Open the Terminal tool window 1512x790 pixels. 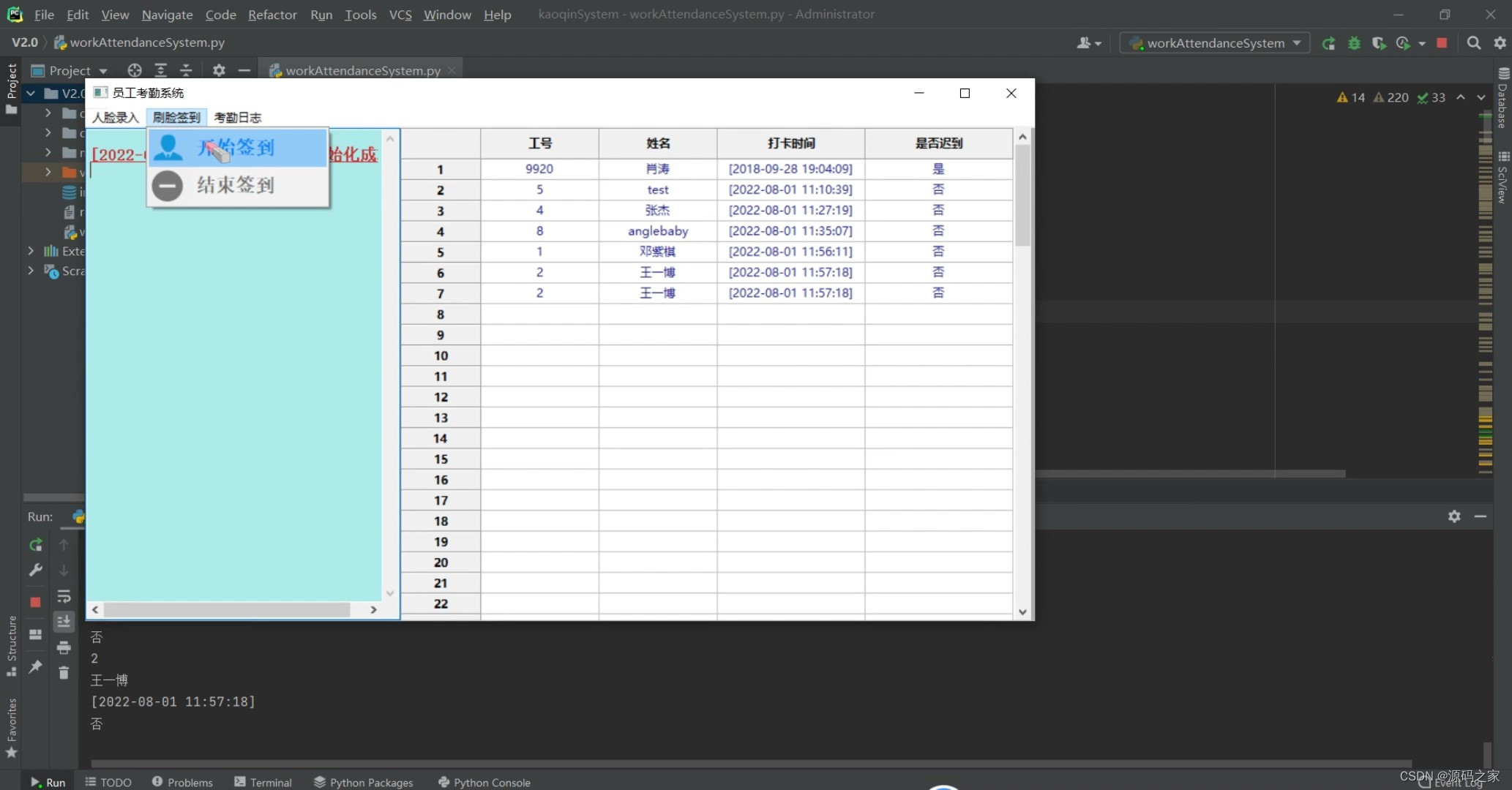coord(263,782)
